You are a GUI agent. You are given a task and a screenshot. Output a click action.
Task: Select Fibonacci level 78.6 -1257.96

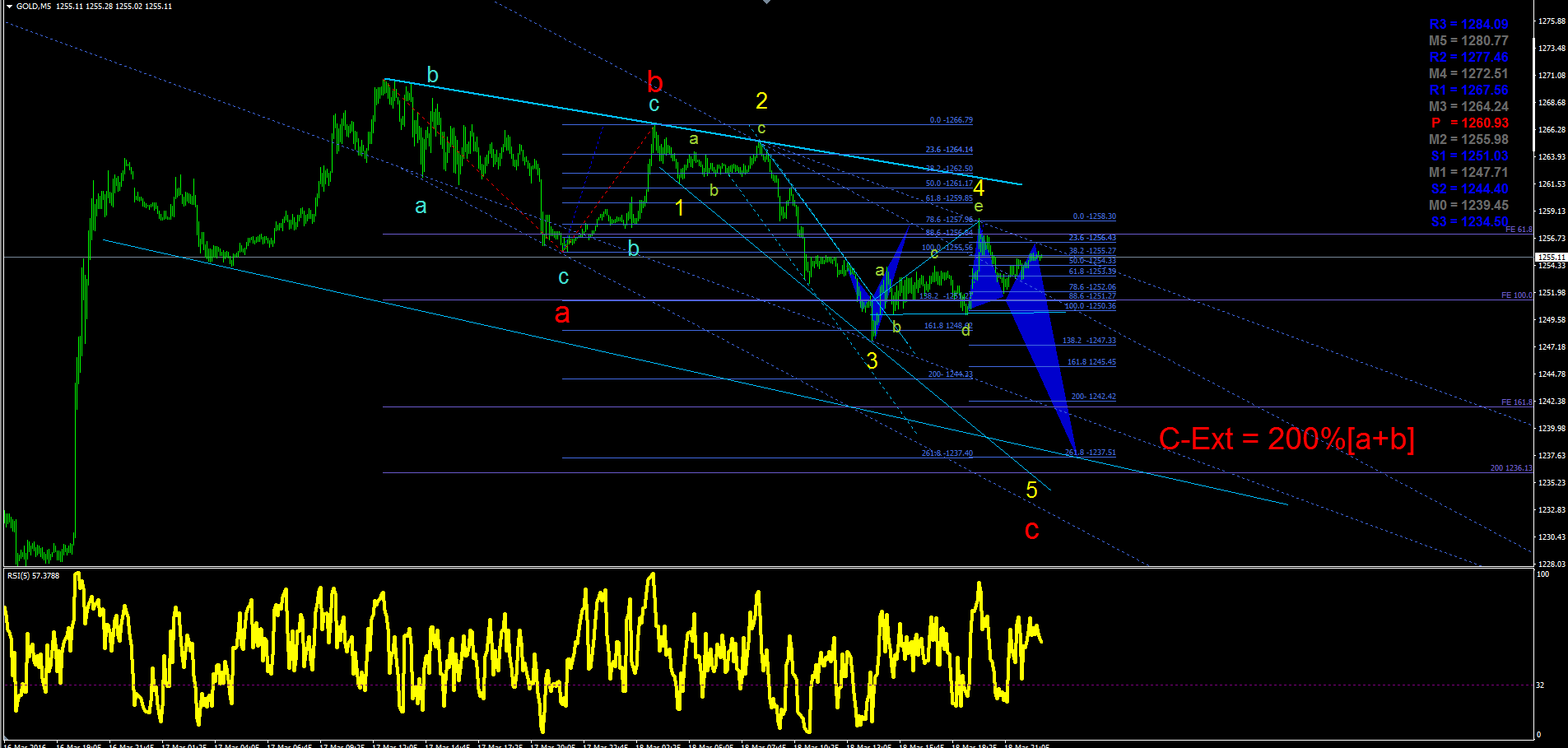click(949, 220)
